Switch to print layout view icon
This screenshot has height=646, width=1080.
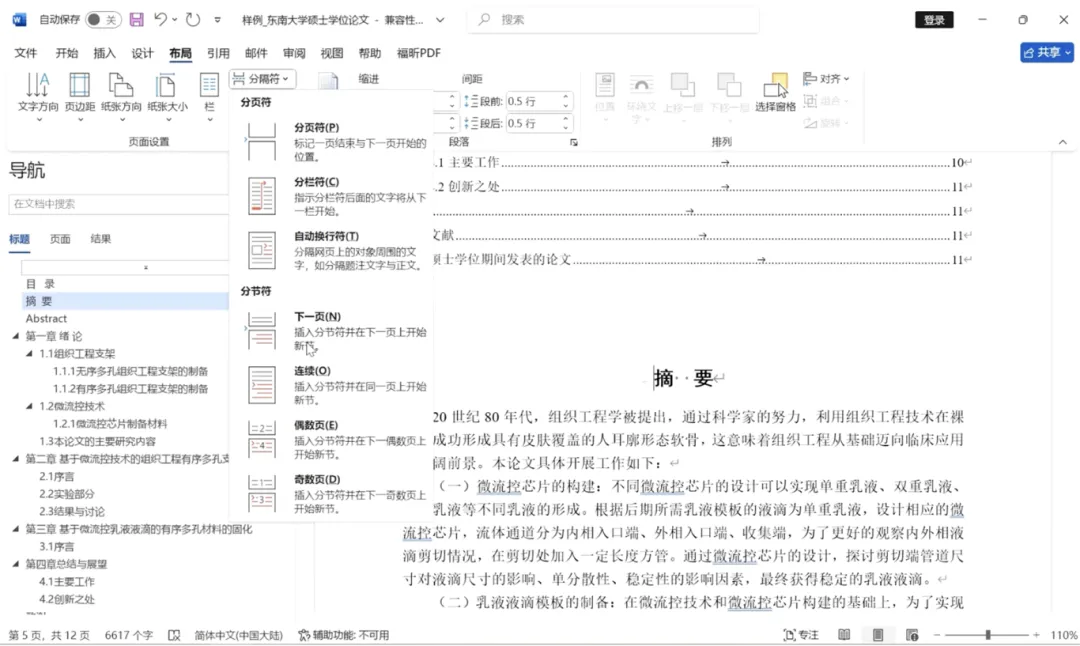[878, 635]
